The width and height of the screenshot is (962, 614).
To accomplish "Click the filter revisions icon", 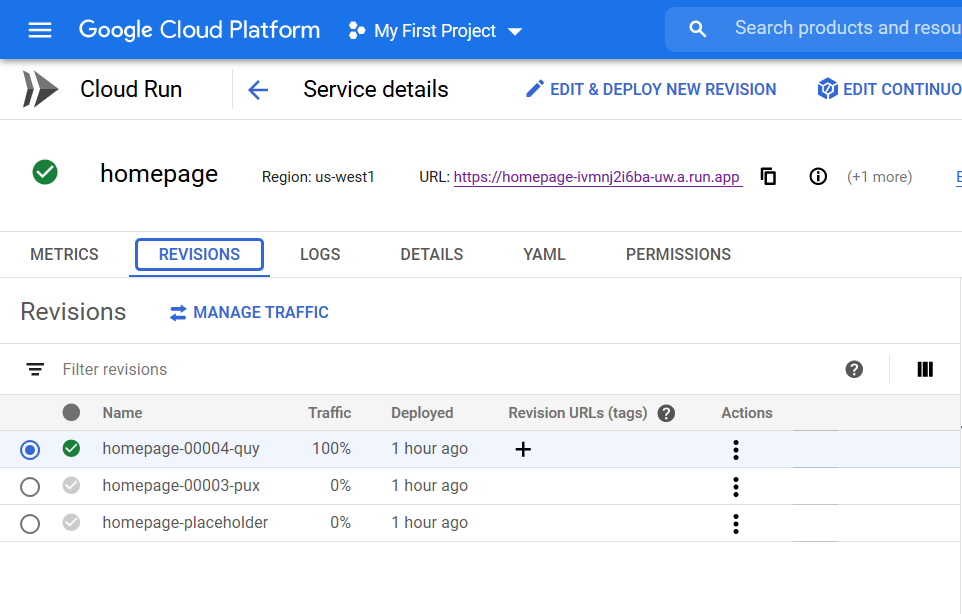I will click(35, 369).
